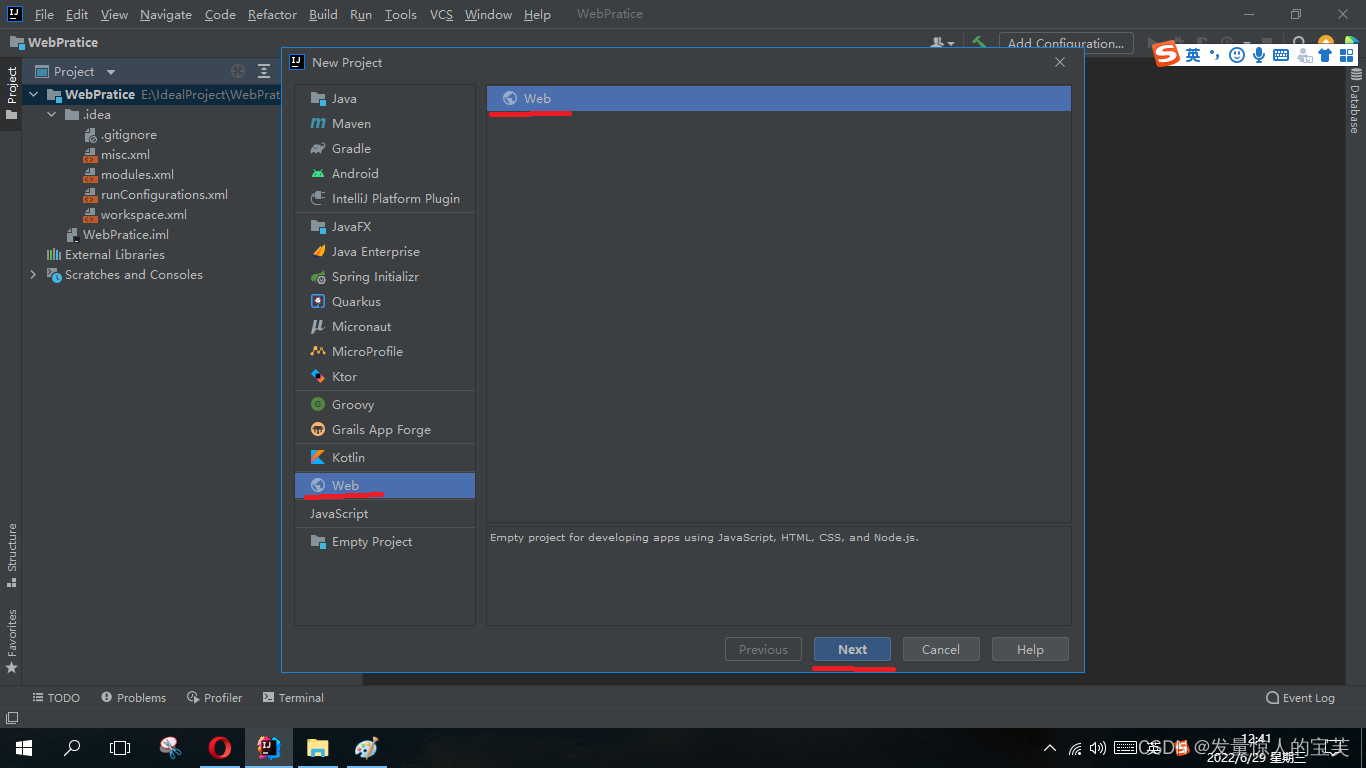Select misc.xml in project tree
This screenshot has height=768, width=1366.
(125, 154)
